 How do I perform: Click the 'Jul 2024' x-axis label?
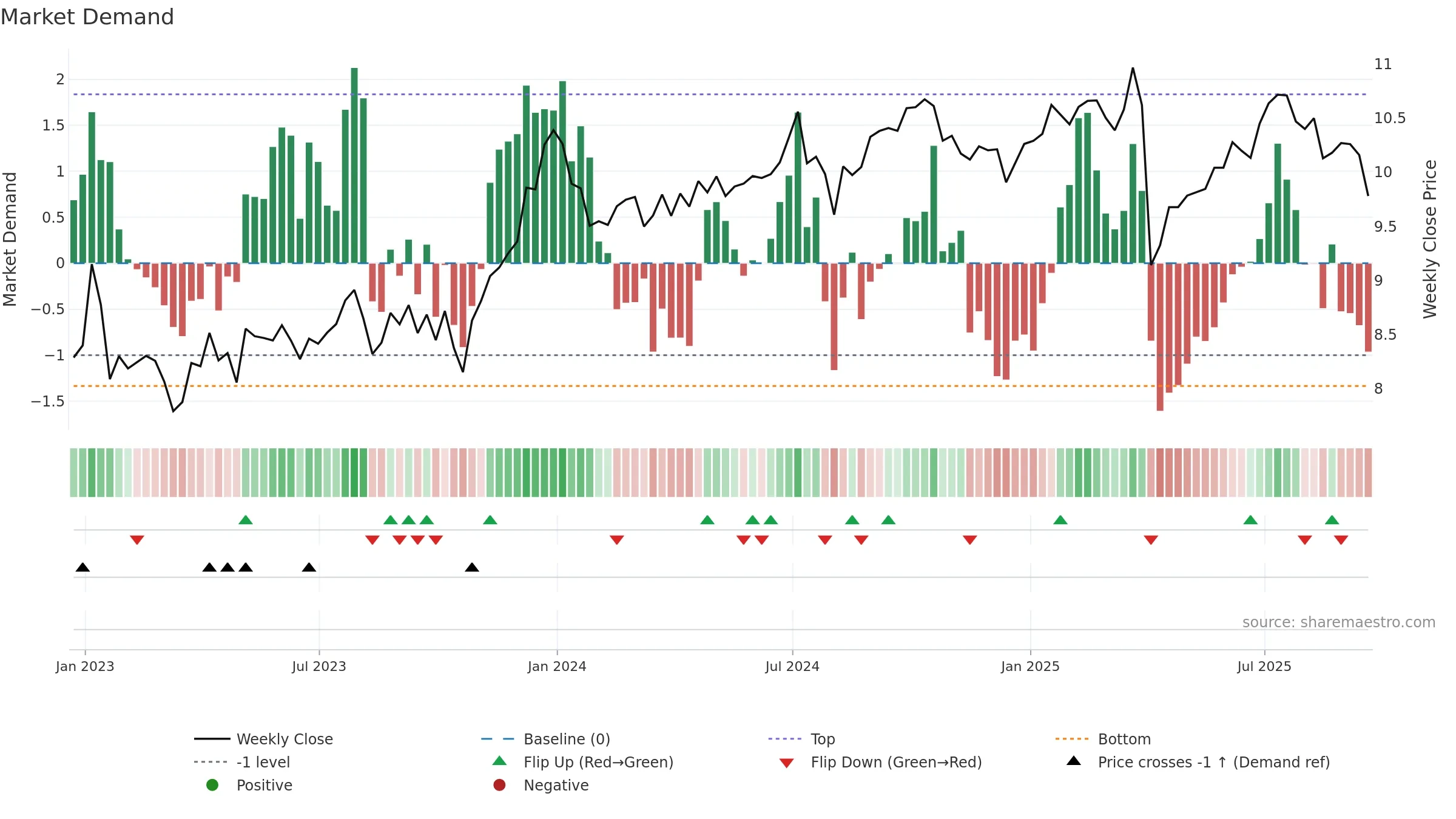792,666
